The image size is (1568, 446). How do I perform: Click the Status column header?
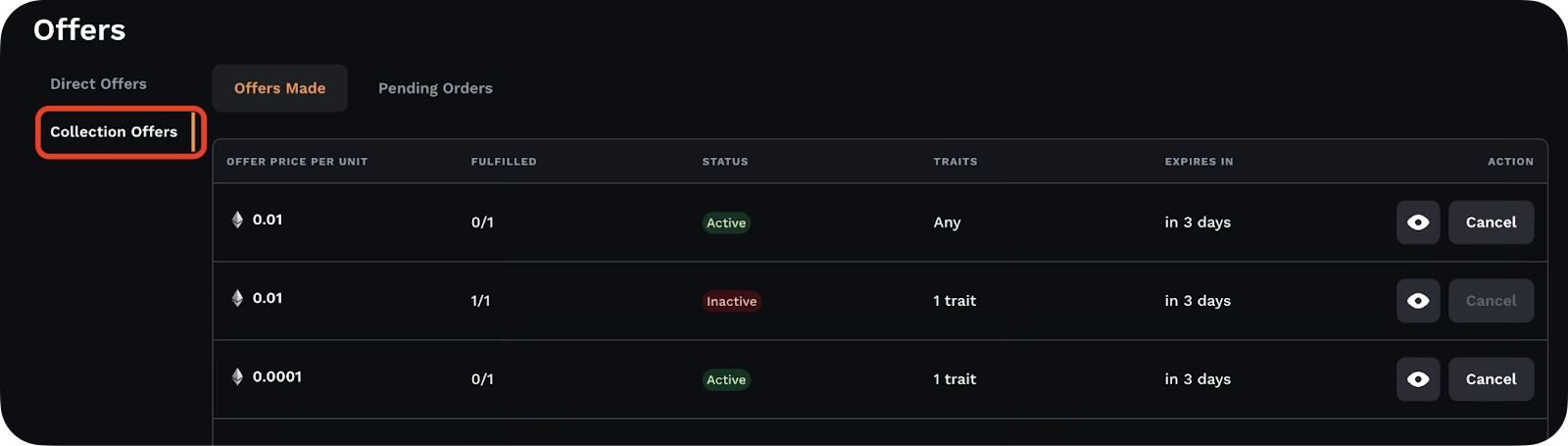[x=725, y=162]
